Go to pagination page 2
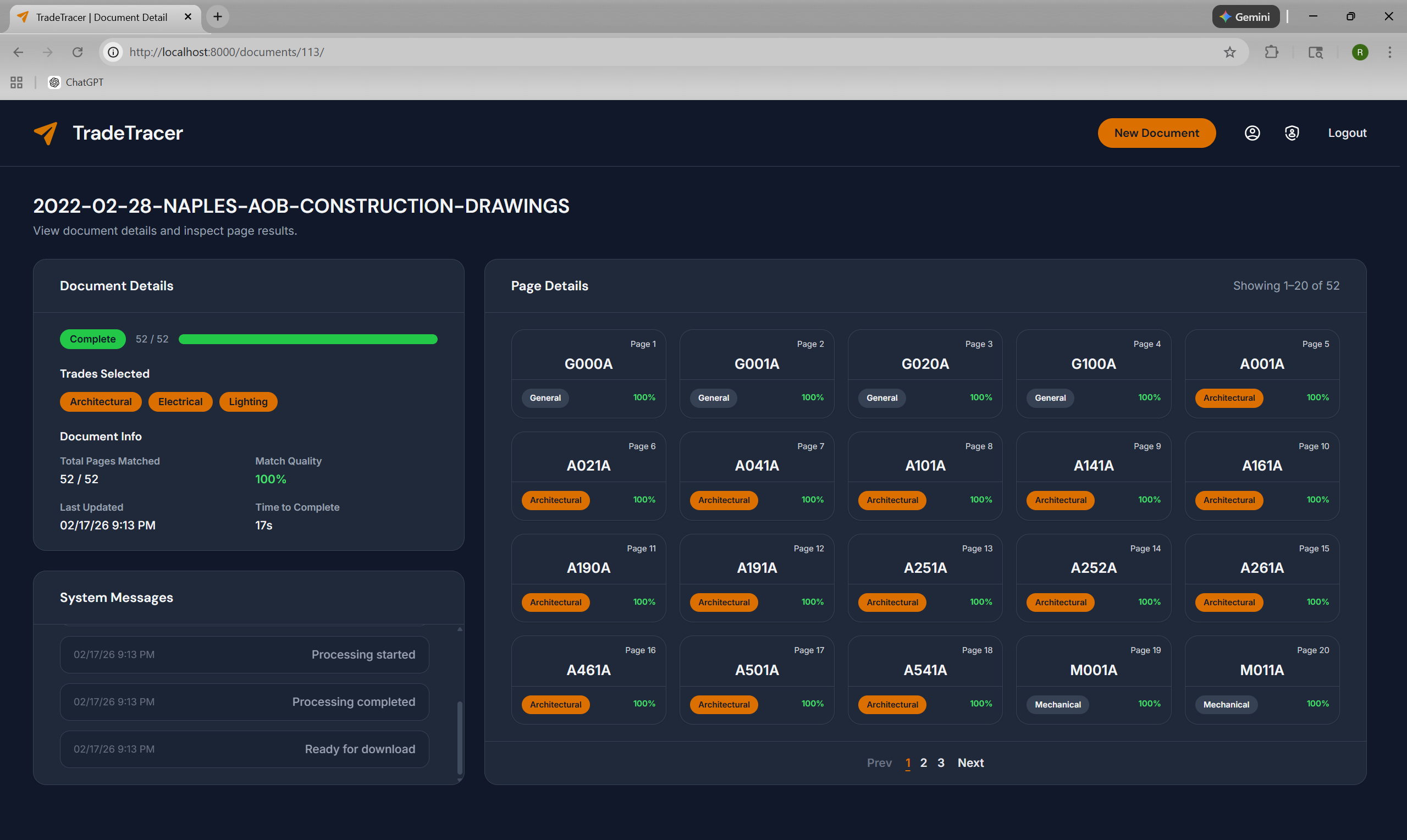The height and width of the screenshot is (840, 1407). pos(924,763)
